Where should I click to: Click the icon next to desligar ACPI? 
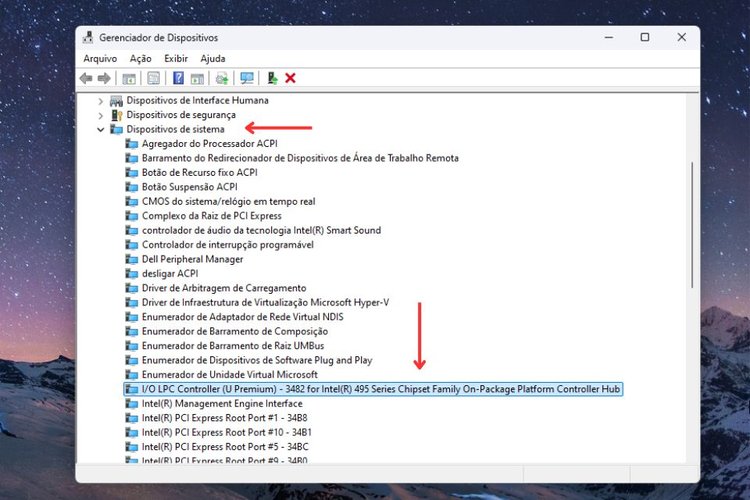pos(132,274)
